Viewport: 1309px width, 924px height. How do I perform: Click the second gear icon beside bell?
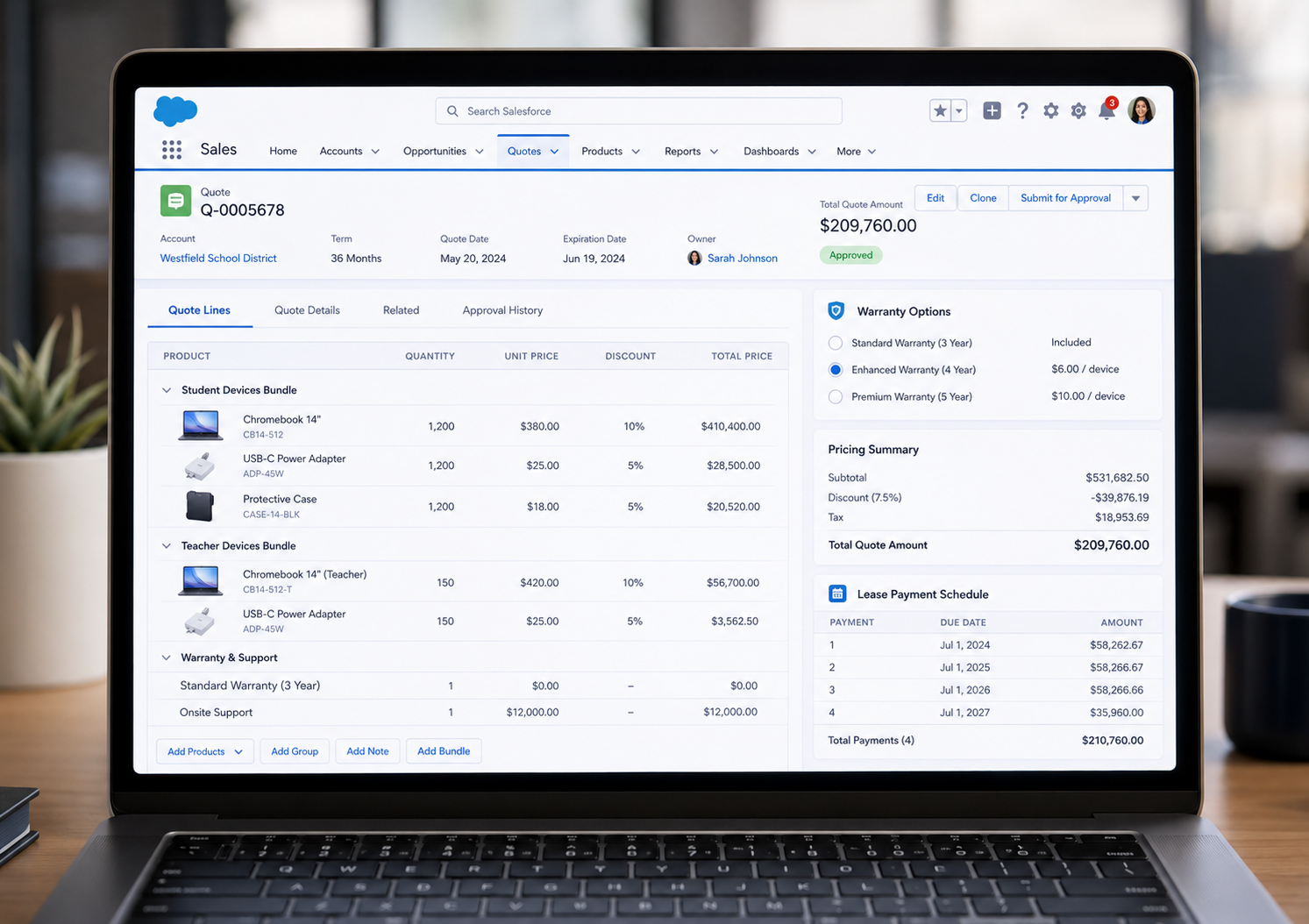[x=1078, y=110]
